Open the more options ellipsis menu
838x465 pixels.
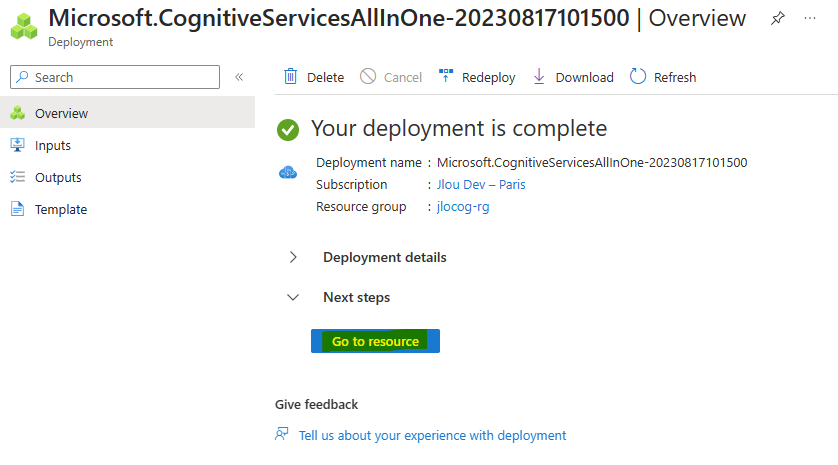[x=810, y=18]
